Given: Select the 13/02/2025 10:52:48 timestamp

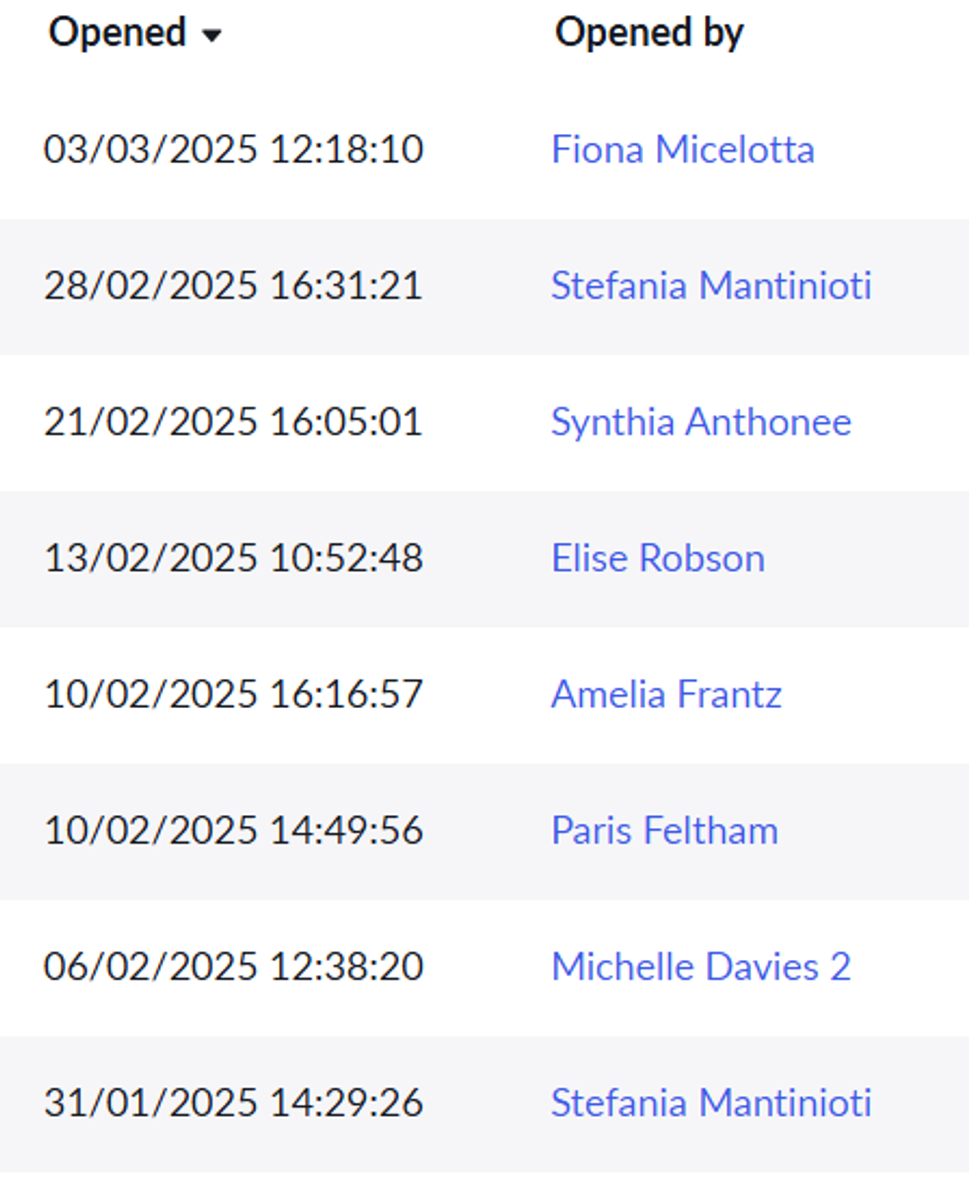Looking at the screenshot, I should coord(233,558).
